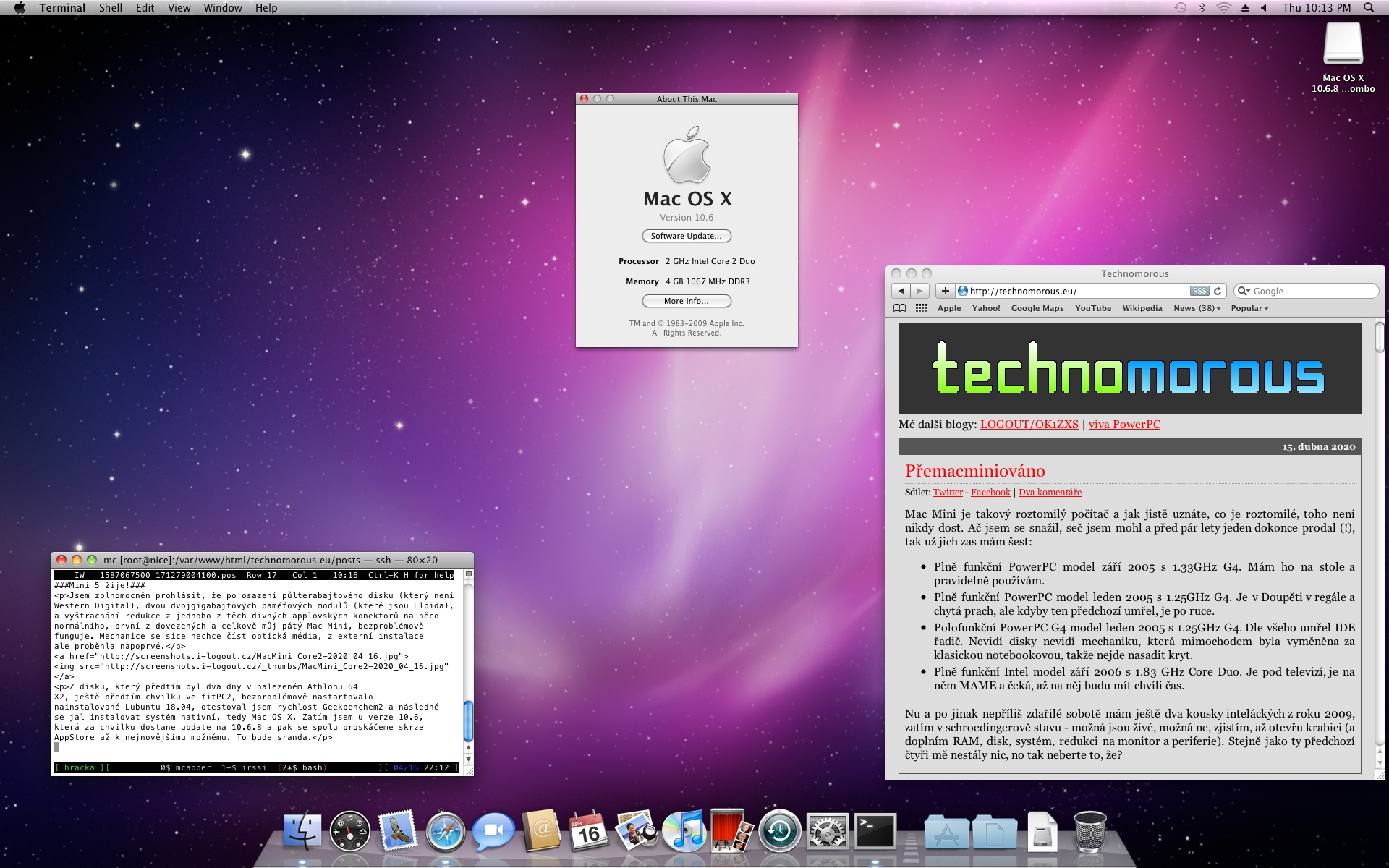This screenshot has height=868, width=1389.
Task: Click the Add Bookmark plus icon
Action: [945, 291]
